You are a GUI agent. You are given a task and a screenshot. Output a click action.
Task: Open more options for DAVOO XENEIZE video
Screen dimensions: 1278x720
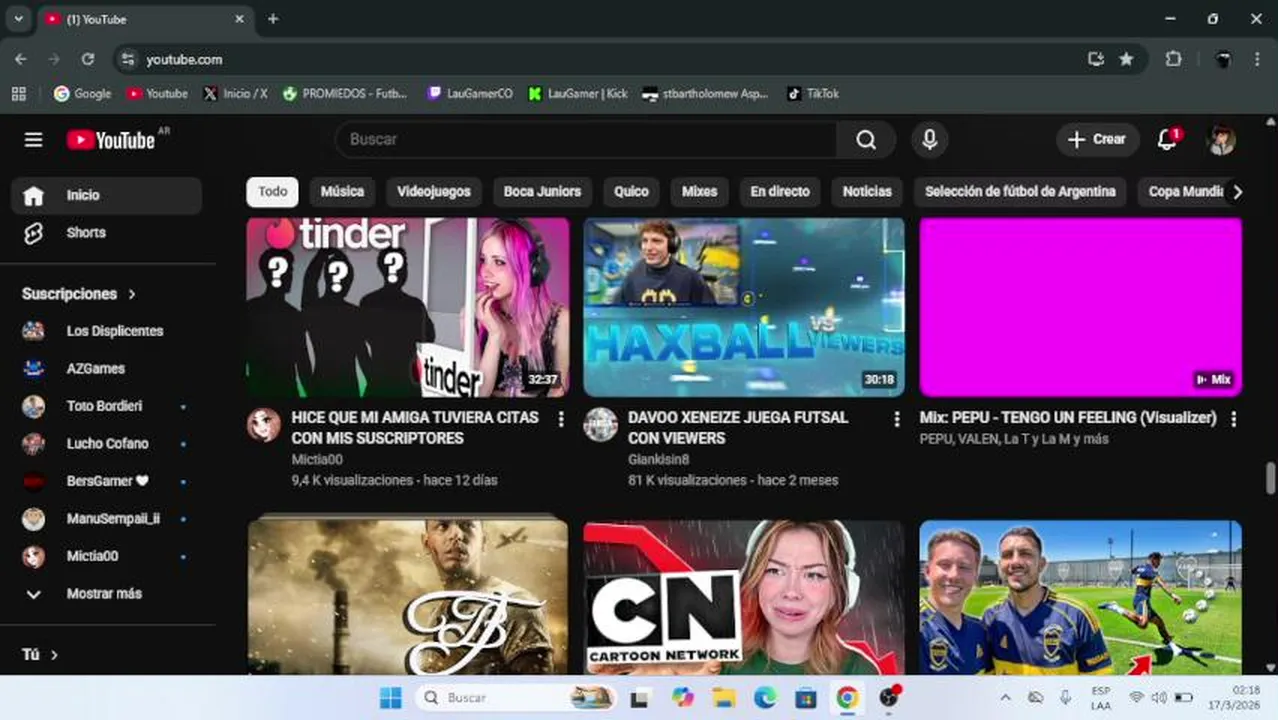897,419
